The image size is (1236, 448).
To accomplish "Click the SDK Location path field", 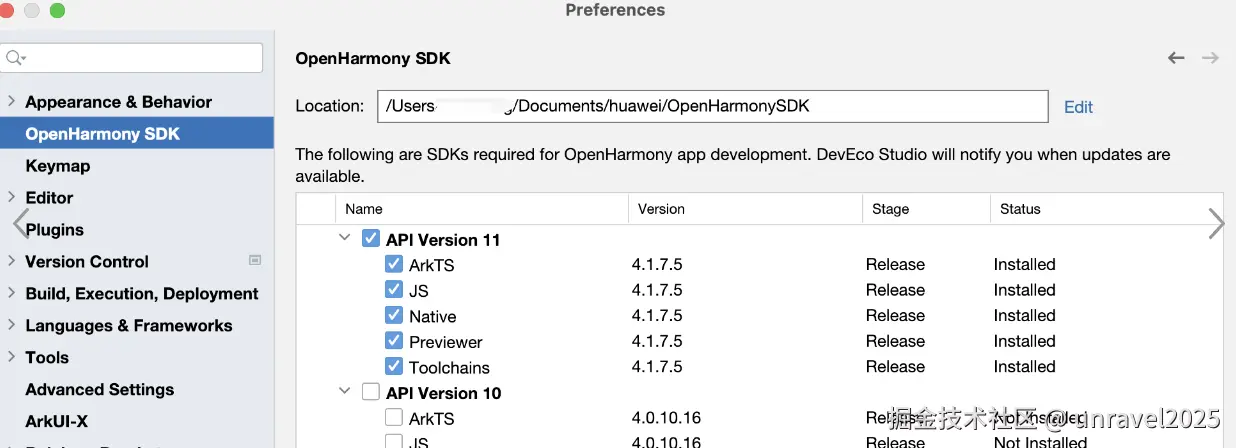I will 712,106.
